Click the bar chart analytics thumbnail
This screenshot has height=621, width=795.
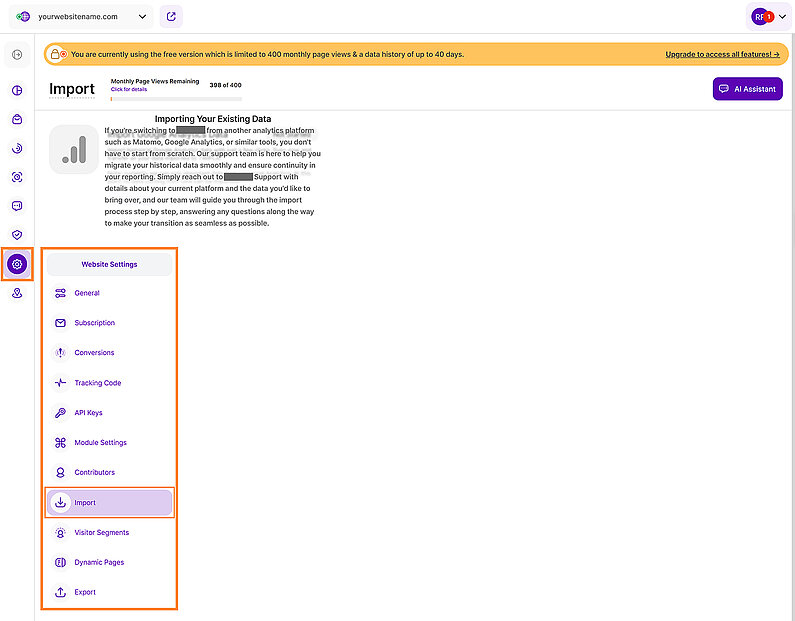tap(74, 150)
